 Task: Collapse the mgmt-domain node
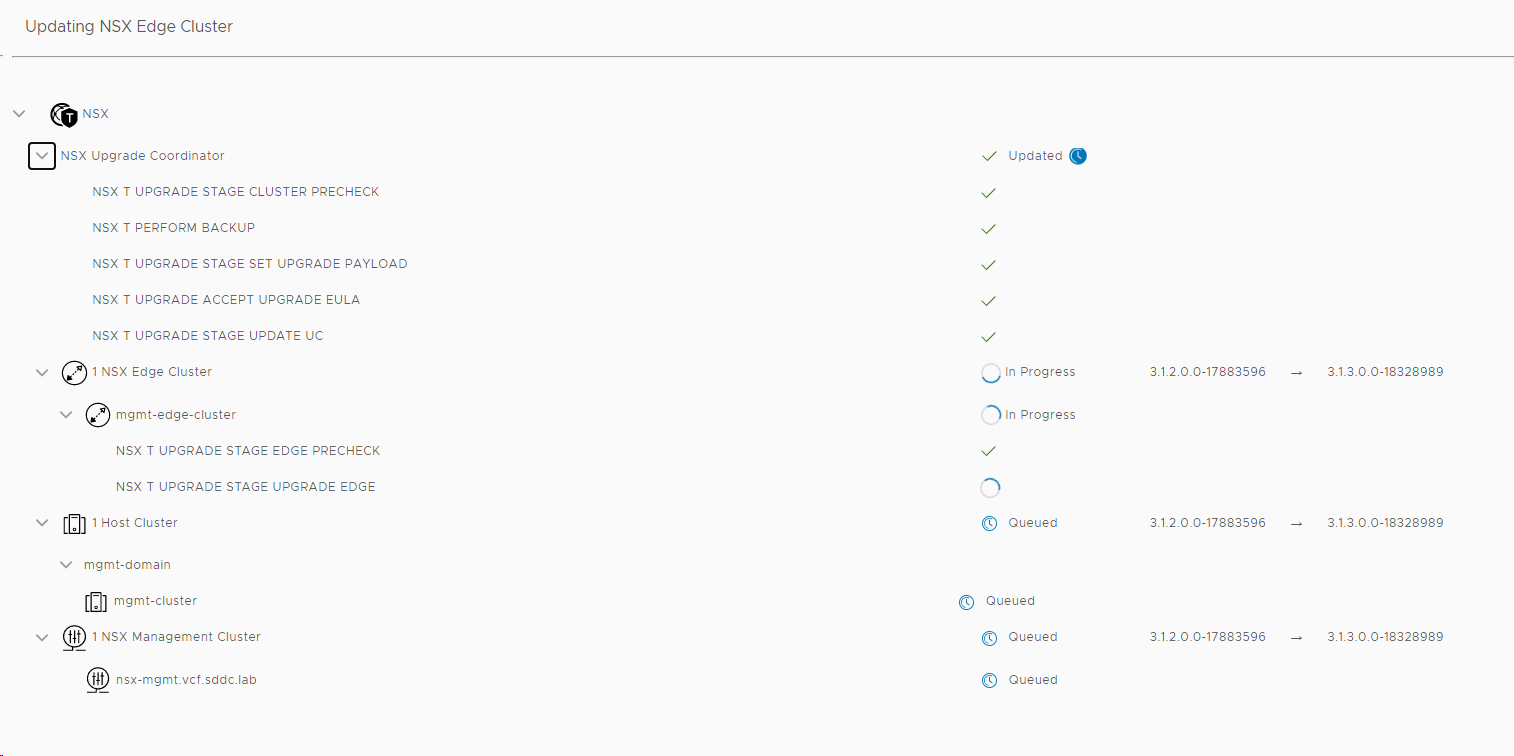coord(66,565)
